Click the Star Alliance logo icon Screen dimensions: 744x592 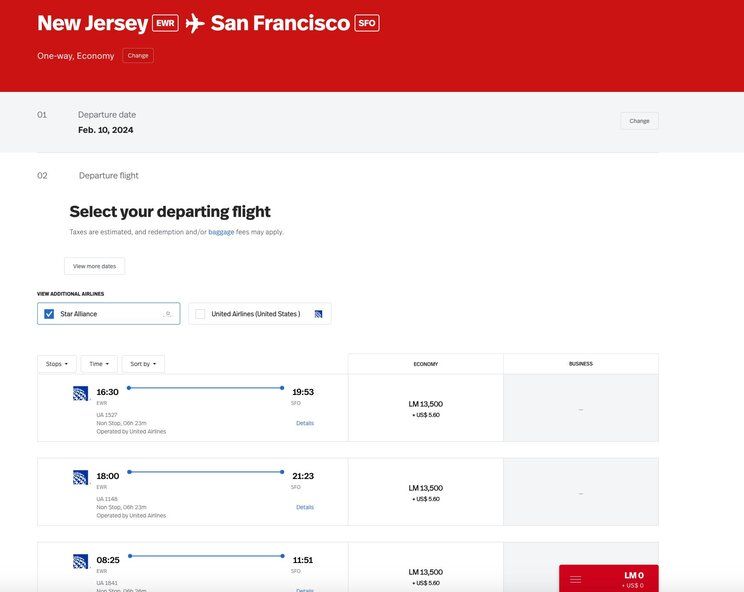coord(168,314)
